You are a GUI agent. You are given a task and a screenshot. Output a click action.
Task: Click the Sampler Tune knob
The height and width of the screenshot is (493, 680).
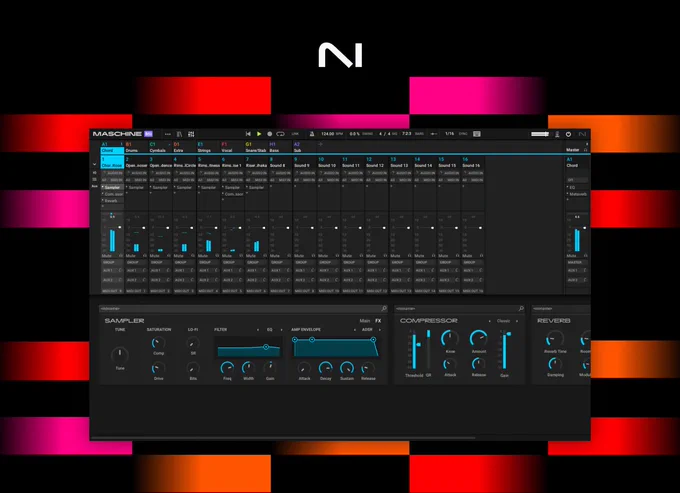tap(120, 355)
